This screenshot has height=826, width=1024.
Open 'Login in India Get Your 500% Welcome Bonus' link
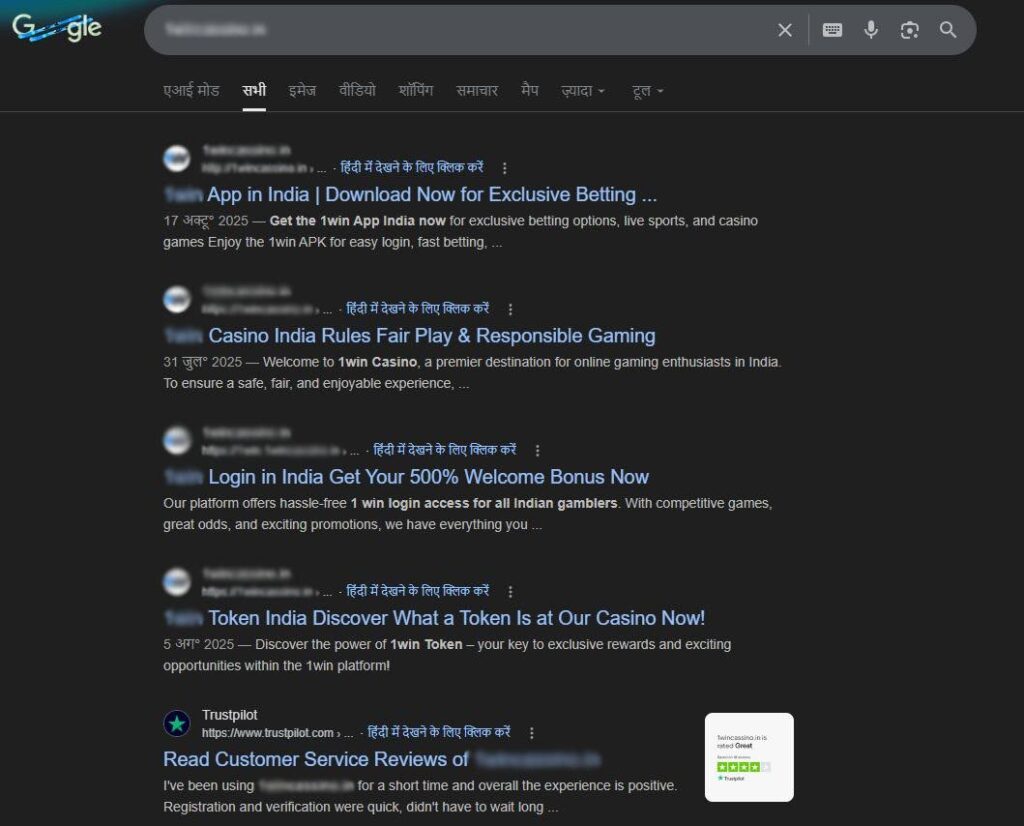tap(428, 477)
